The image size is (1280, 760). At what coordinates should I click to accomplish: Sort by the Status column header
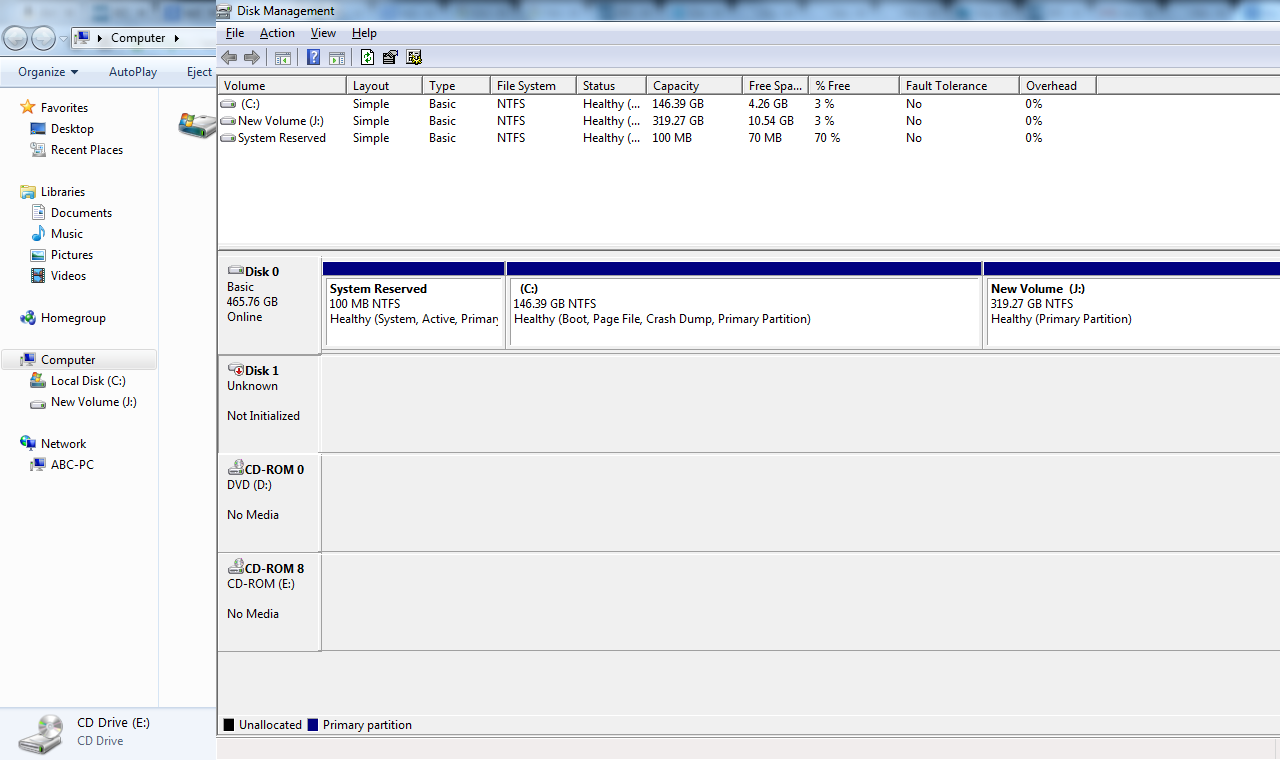pos(611,86)
